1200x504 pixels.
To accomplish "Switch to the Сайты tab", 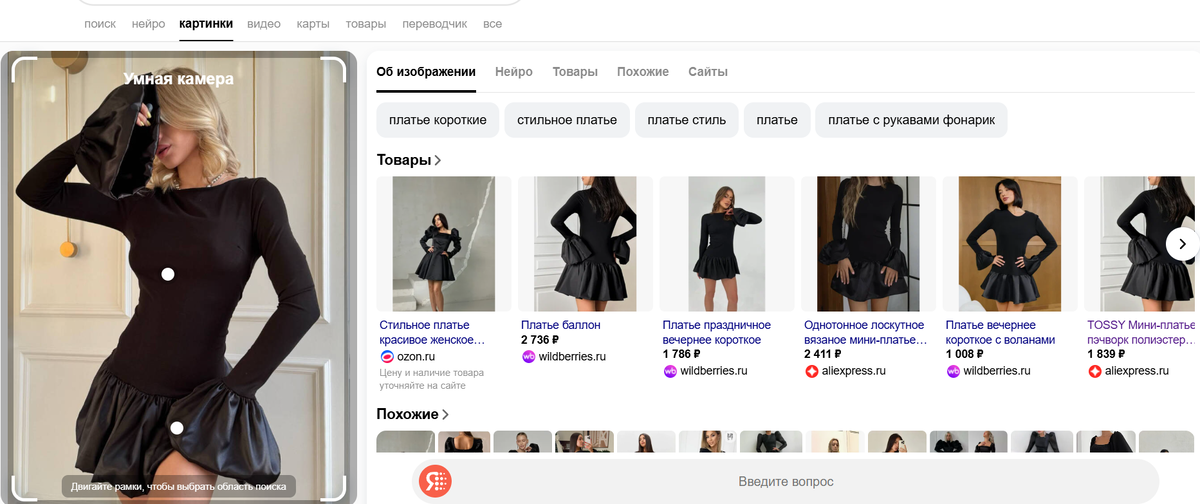I will pos(708,72).
